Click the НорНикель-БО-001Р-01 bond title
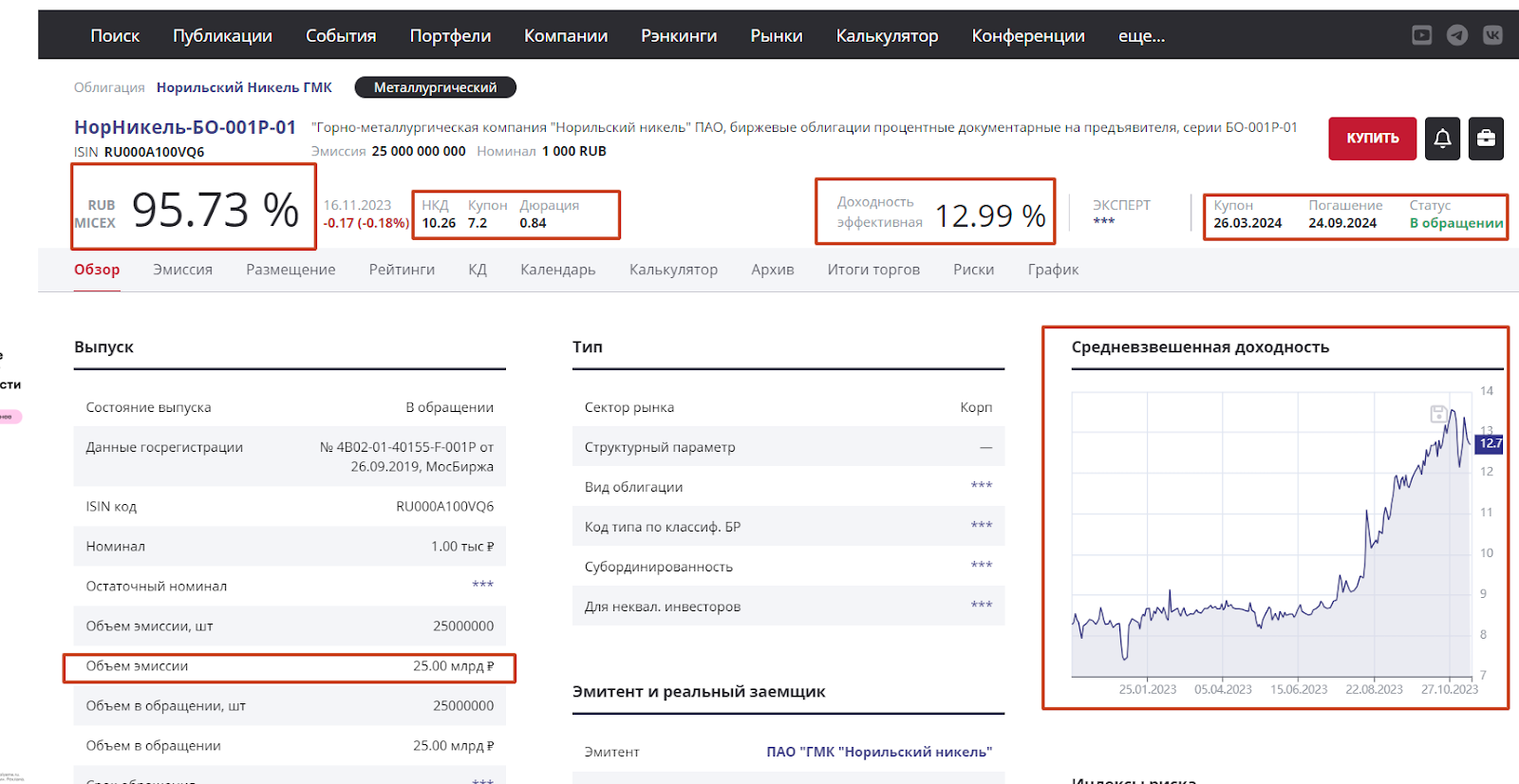Image resolution: width=1519 pixels, height=784 pixels. (185, 127)
